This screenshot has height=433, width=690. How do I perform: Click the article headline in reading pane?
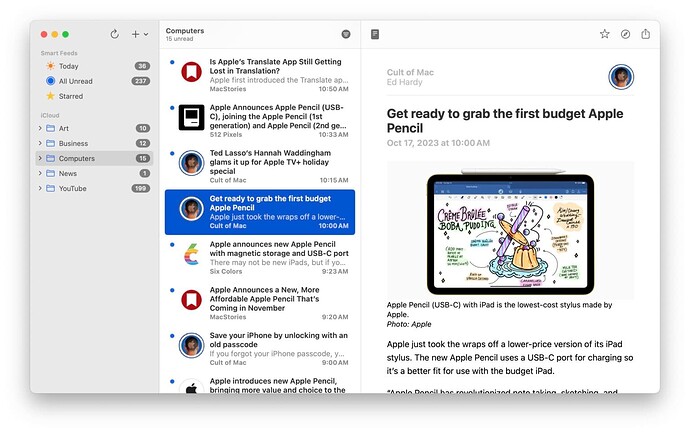[x=505, y=121]
